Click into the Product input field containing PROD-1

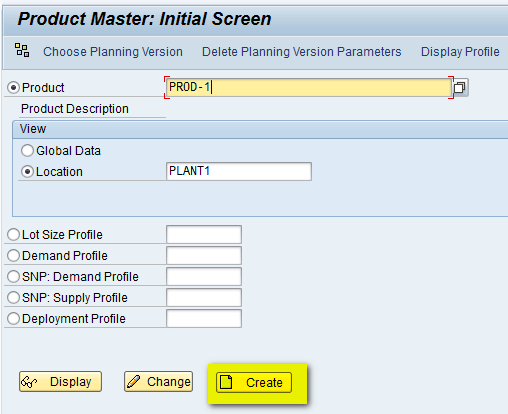tap(309, 87)
